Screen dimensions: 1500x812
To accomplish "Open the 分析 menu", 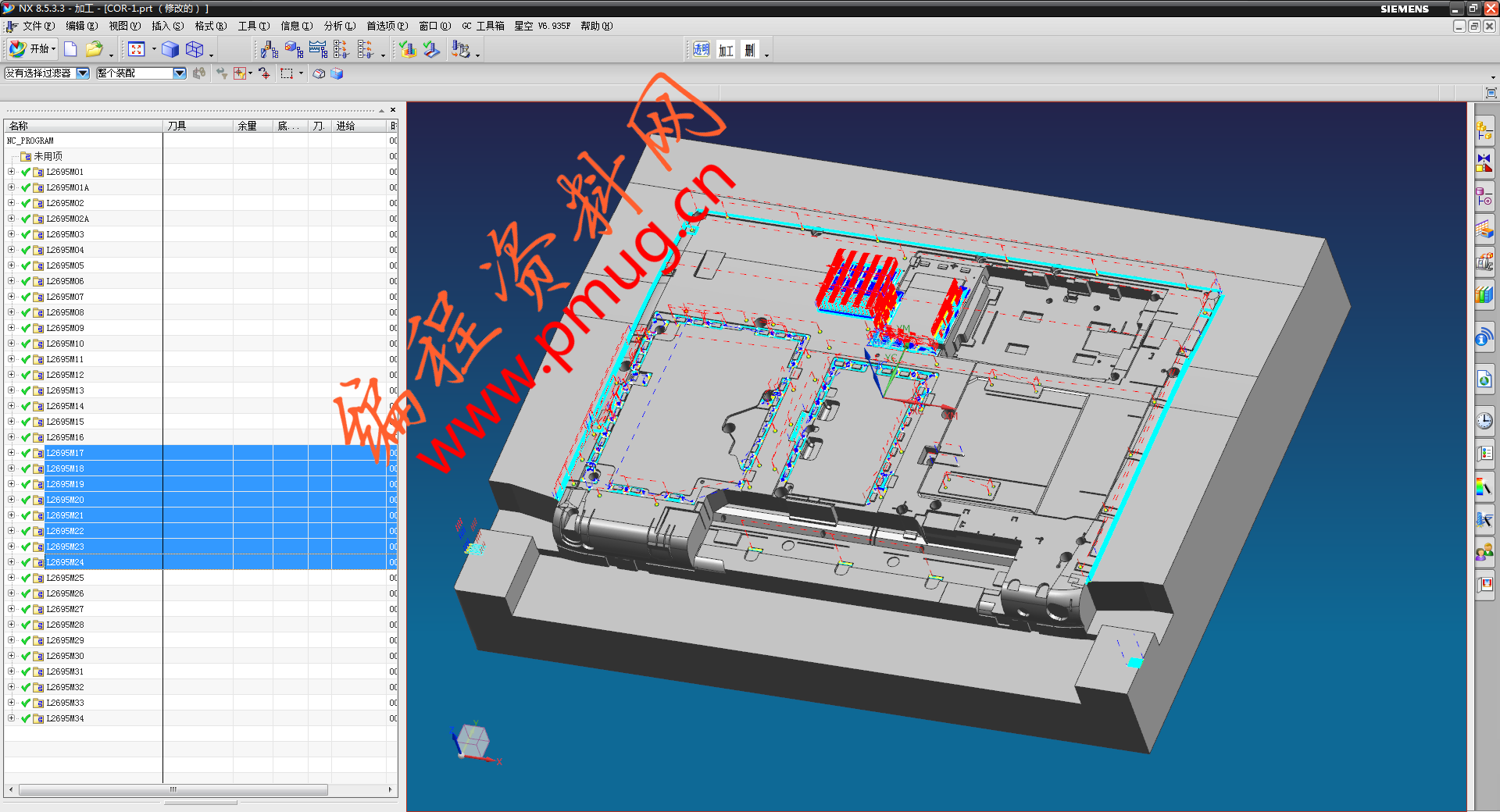I will click(339, 26).
